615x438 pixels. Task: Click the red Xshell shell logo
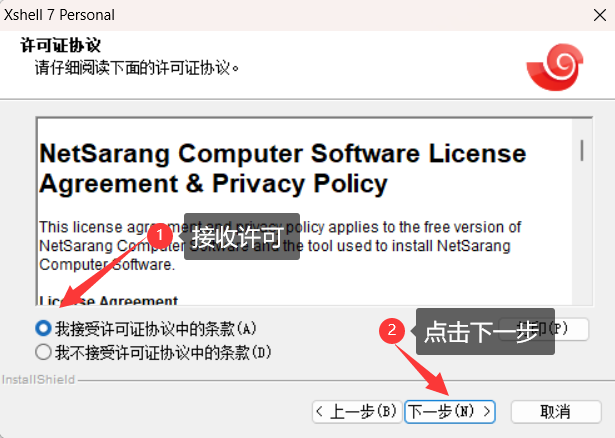coord(555,67)
